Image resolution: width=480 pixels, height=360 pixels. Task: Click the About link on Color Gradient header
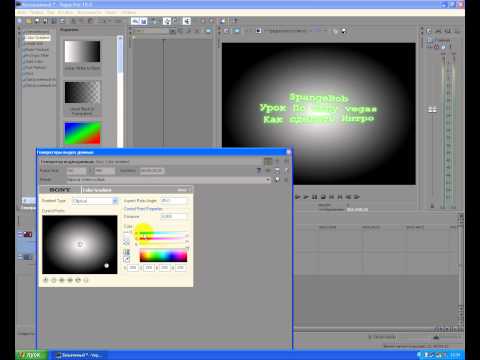tap(182, 190)
